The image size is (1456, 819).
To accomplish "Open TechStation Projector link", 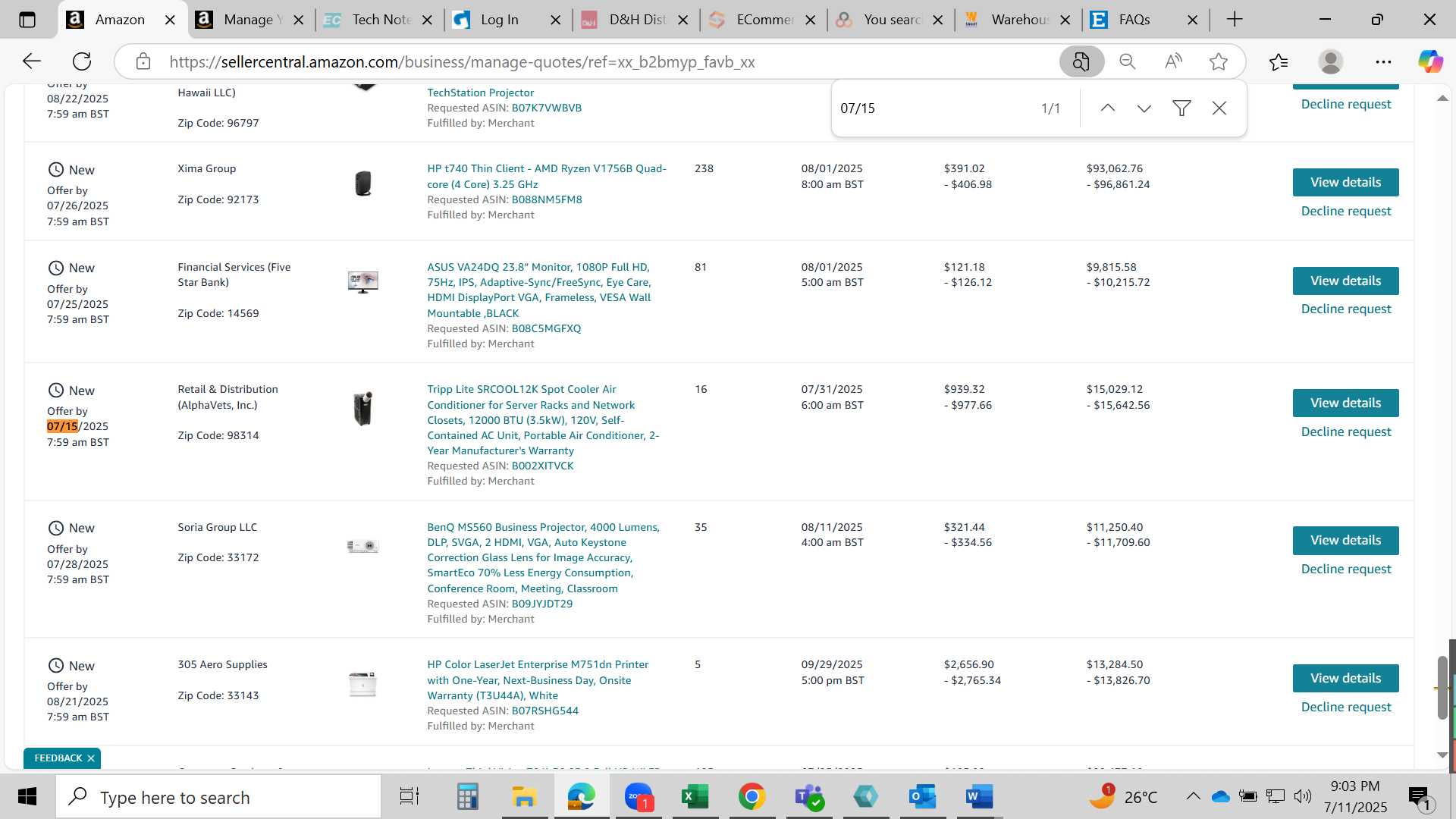I will tap(480, 93).
